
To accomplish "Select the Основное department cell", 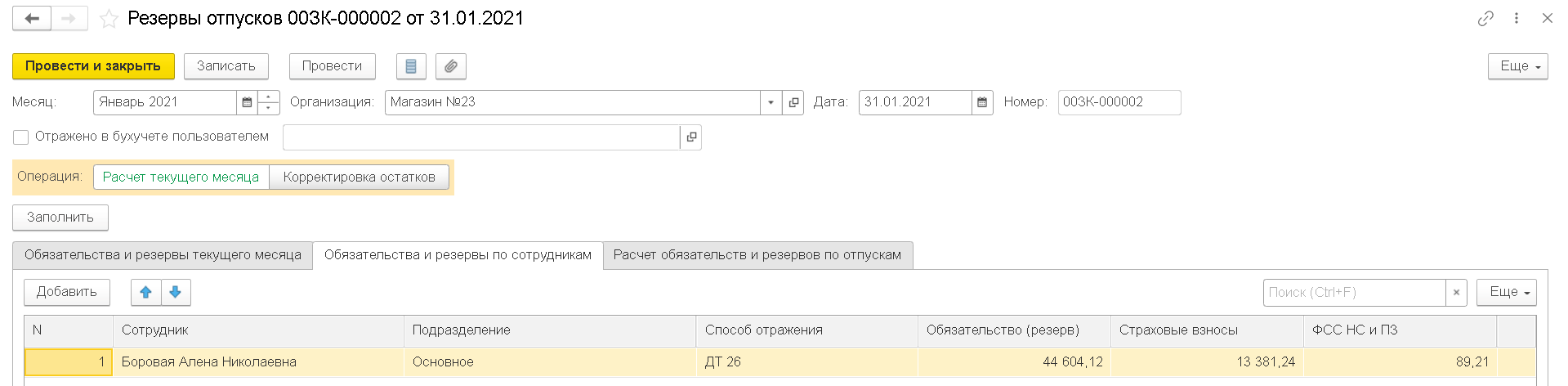I will pyautogui.click(x=550, y=361).
